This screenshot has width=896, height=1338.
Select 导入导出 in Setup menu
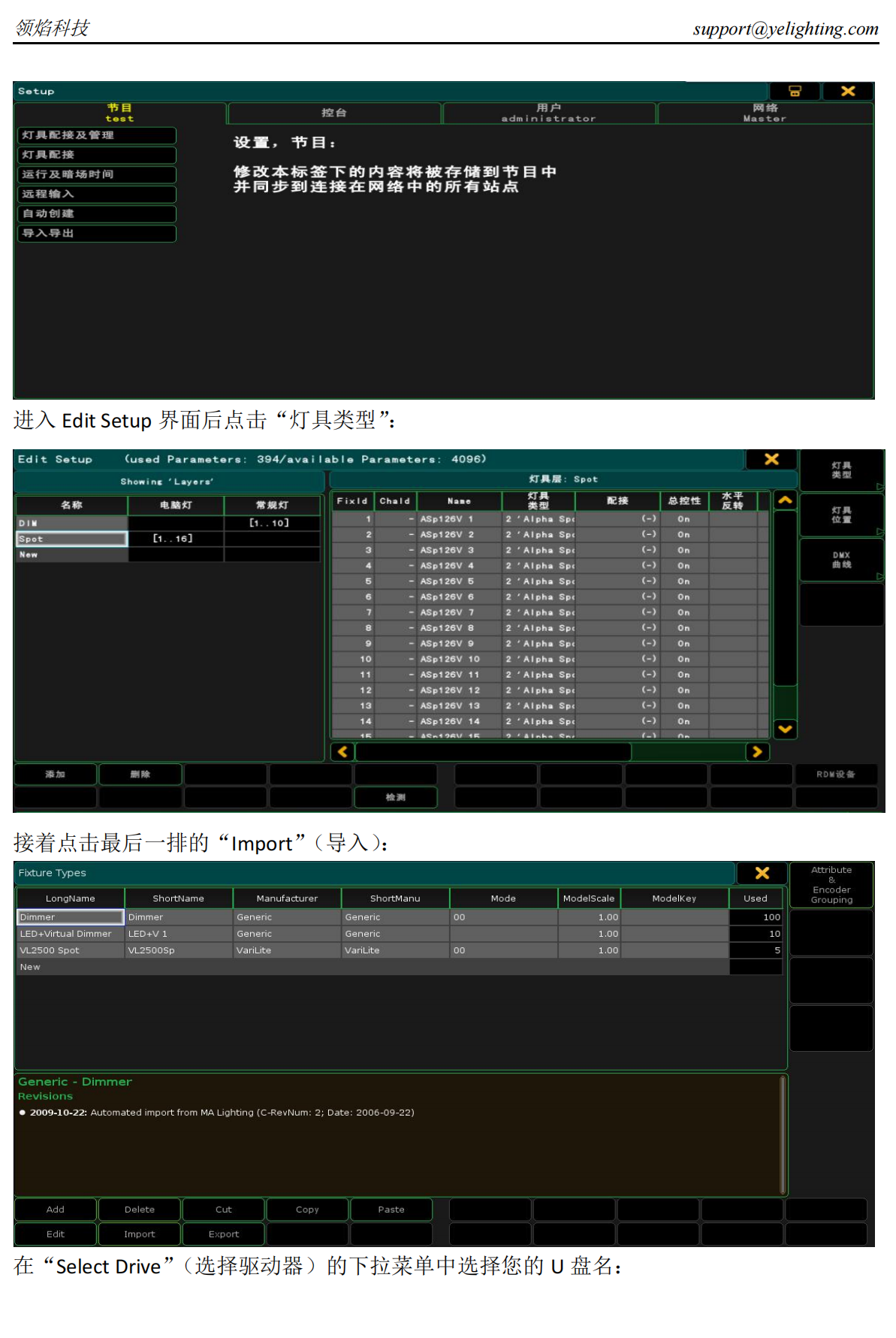pos(97,234)
